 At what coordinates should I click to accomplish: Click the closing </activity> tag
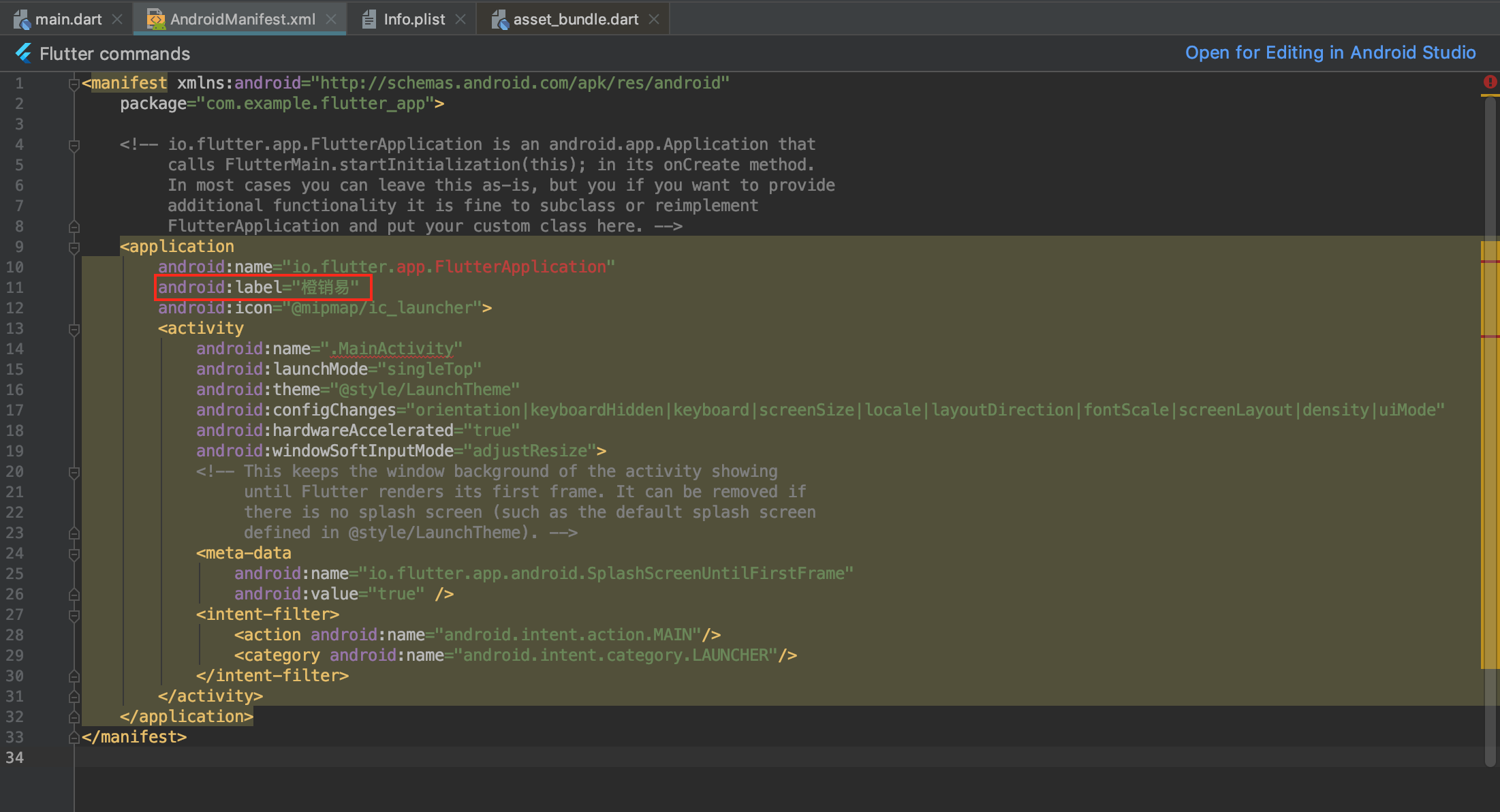click(210, 696)
